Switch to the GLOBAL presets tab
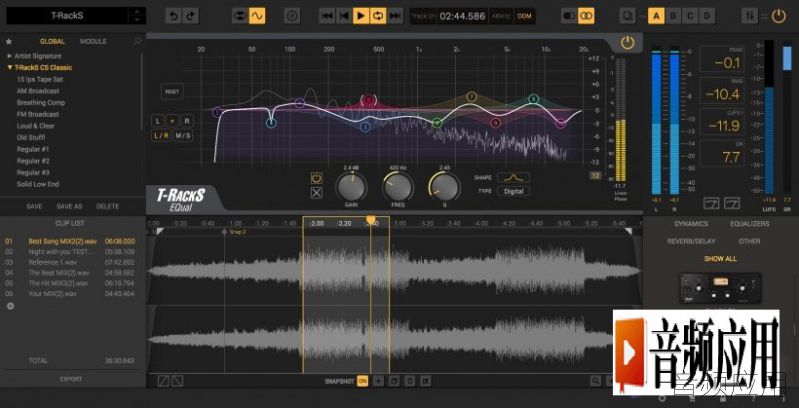Viewport: 799px width, 408px height. point(52,41)
